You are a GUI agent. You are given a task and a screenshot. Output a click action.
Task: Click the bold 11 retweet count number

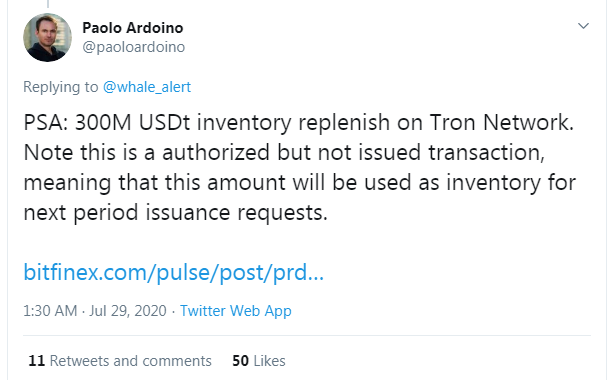coord(37,361)
